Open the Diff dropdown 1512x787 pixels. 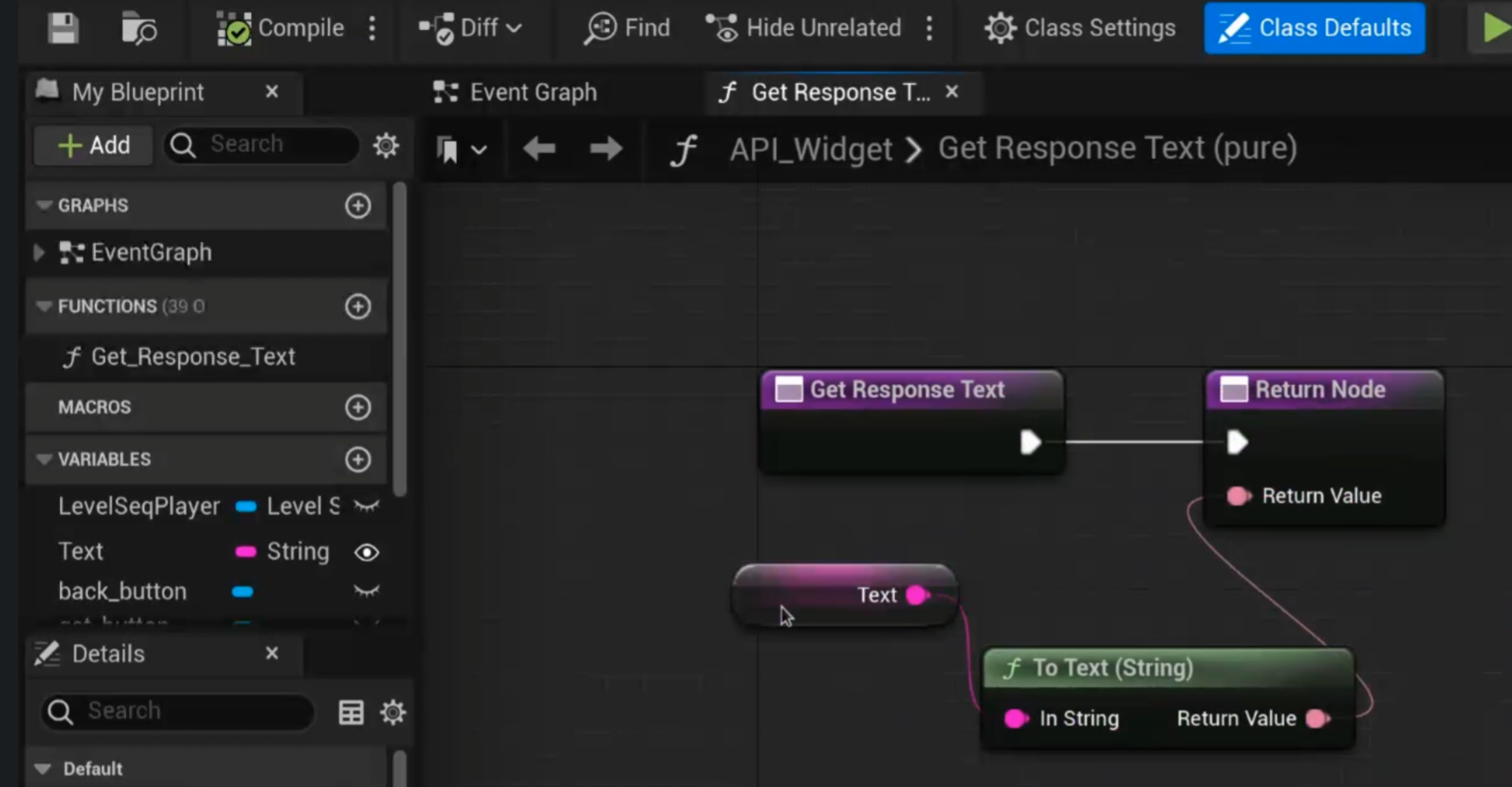(x=471, y=29)
